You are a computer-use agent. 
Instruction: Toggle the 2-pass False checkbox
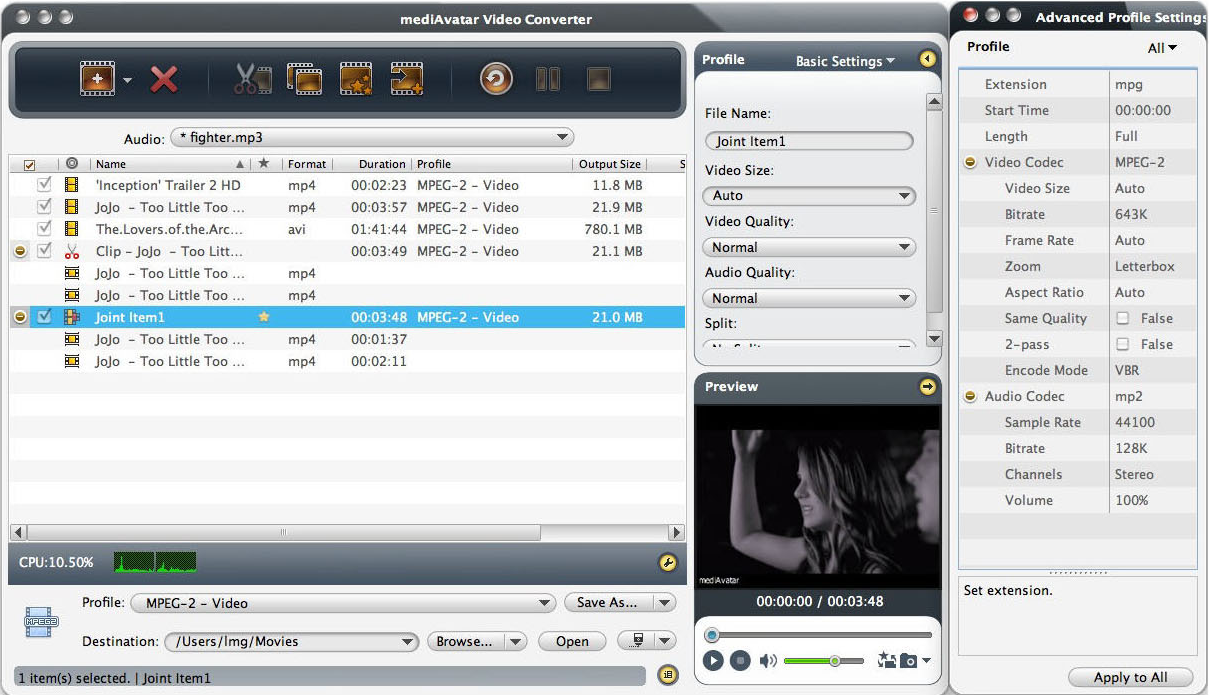tap(1122, 344)
